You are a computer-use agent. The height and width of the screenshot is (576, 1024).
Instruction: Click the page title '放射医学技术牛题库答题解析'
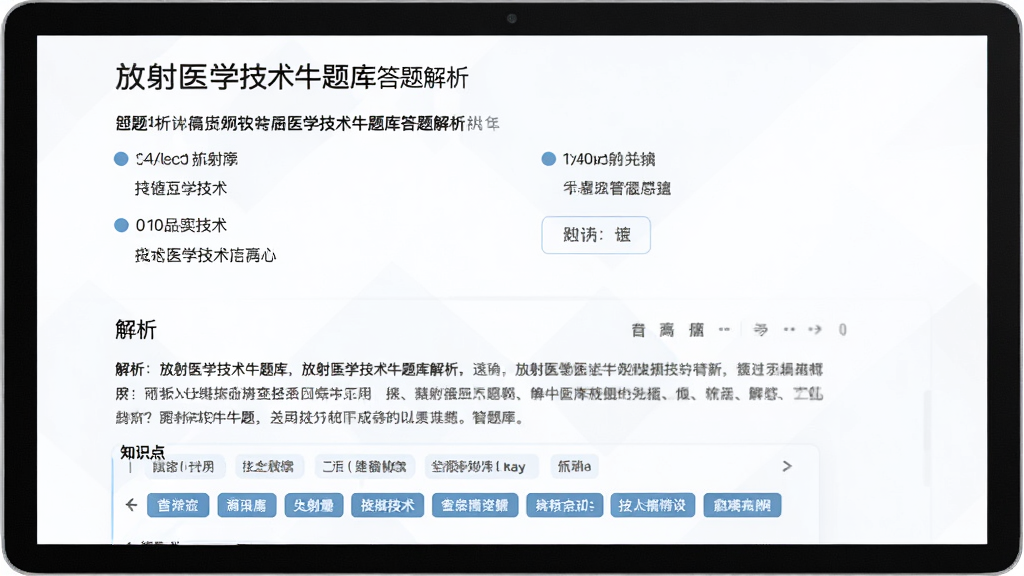pyautogui.click(x=292, y=77)
